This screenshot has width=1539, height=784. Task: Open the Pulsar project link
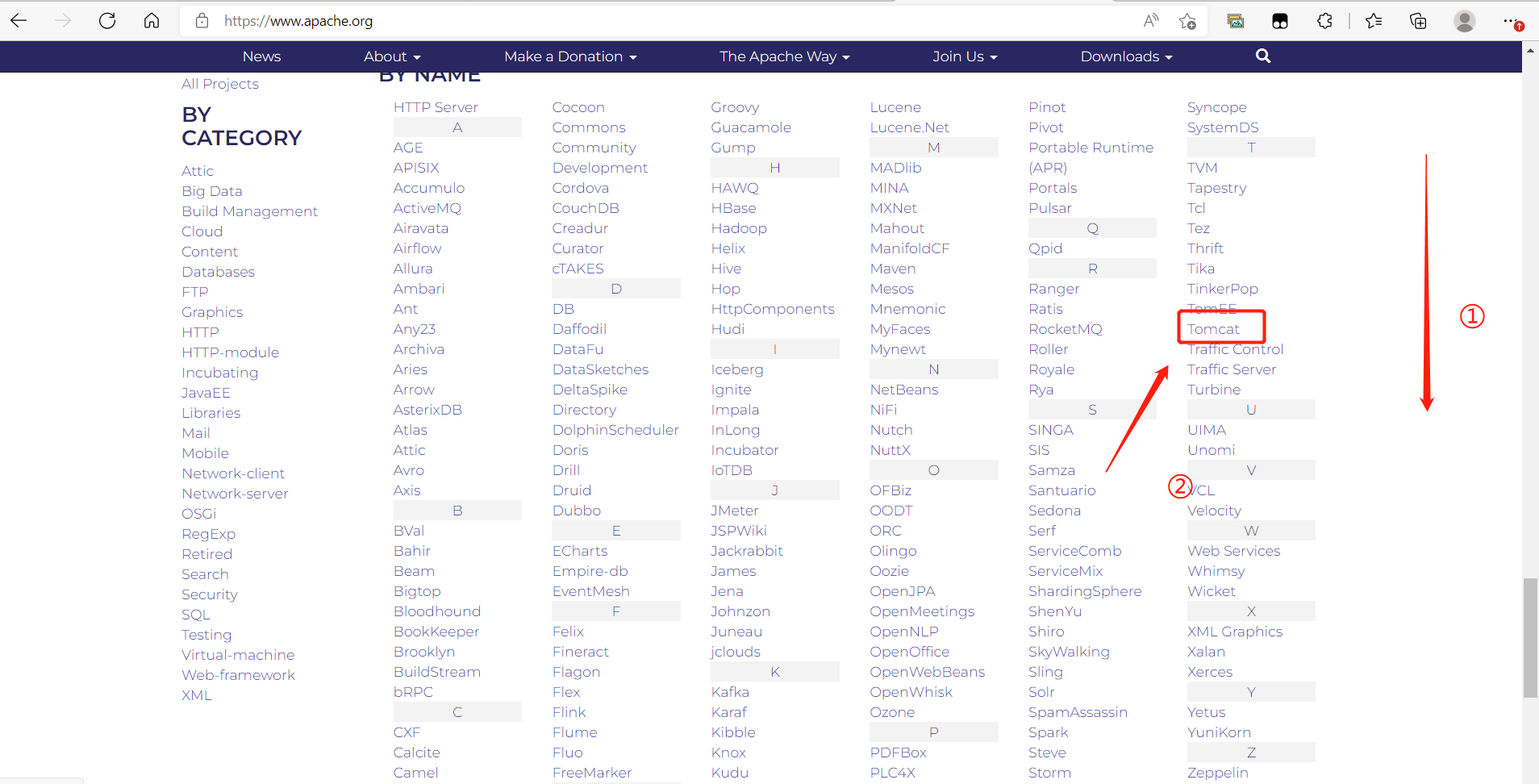[1050, 208]
